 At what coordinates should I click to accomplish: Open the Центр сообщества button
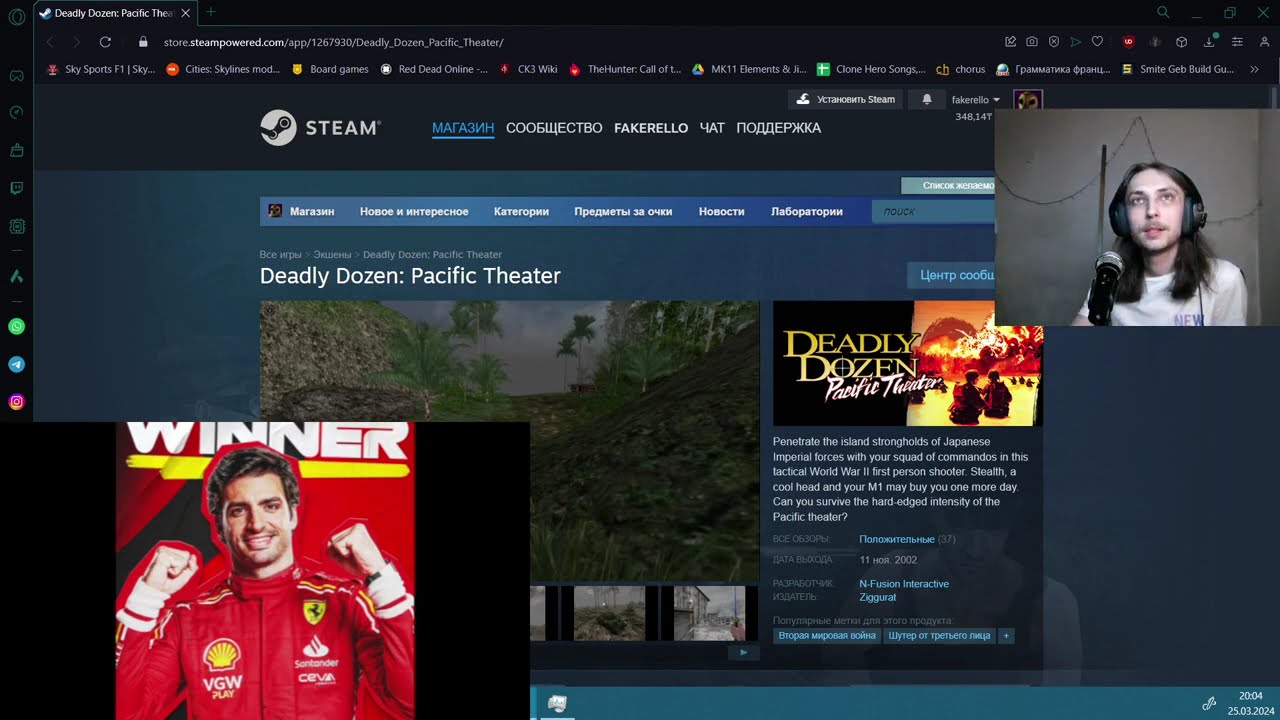coord(951,275)
